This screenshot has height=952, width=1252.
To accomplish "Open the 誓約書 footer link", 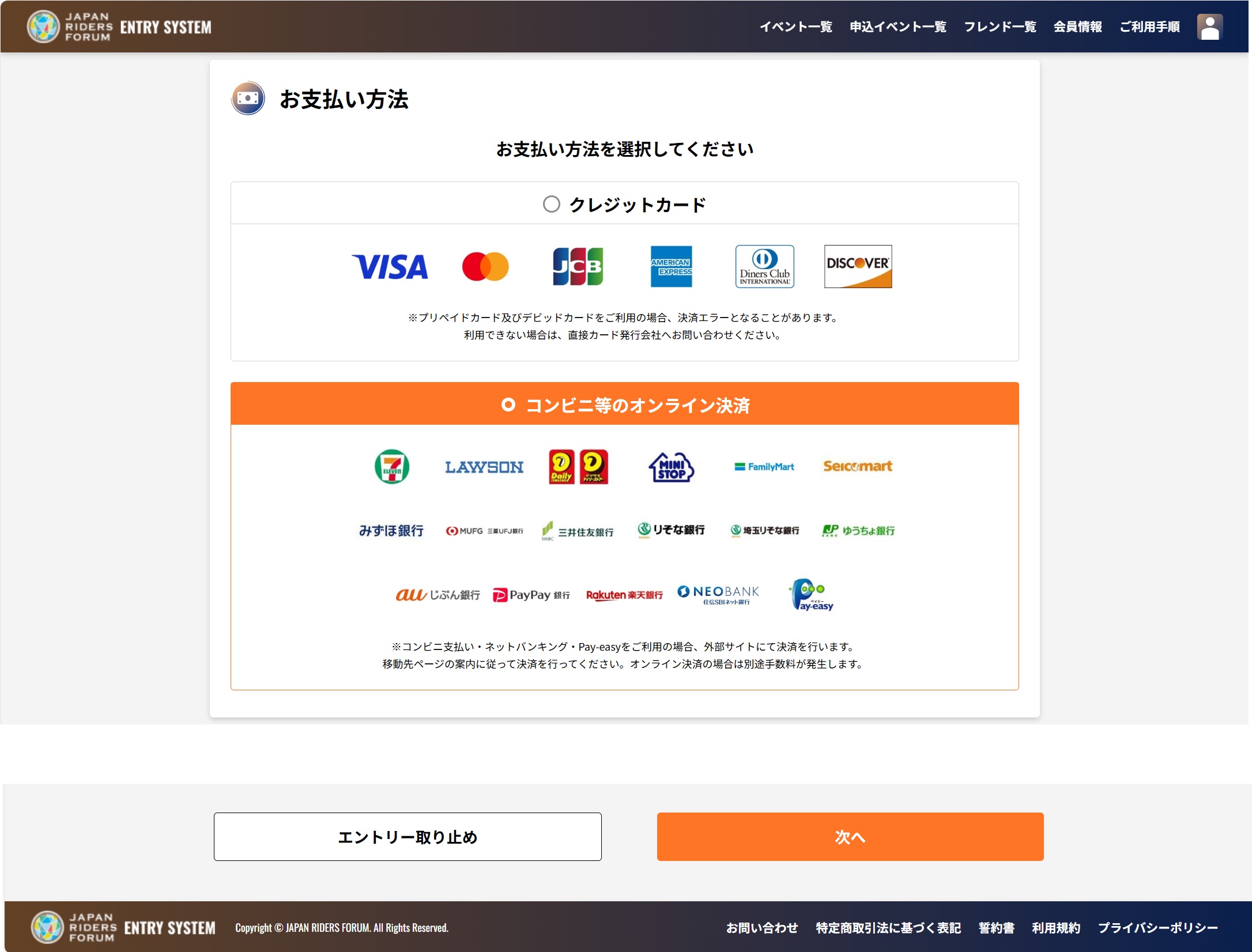I will point(997,928).
